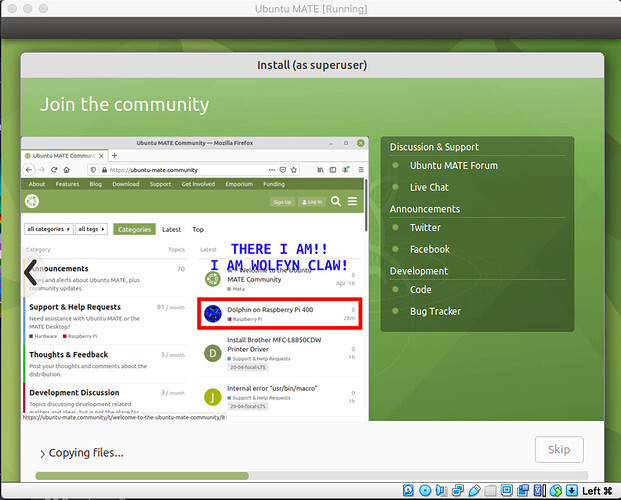Screen dimensions: 621x500
Task: Open the Support menu item
Action: coord(160,184)
